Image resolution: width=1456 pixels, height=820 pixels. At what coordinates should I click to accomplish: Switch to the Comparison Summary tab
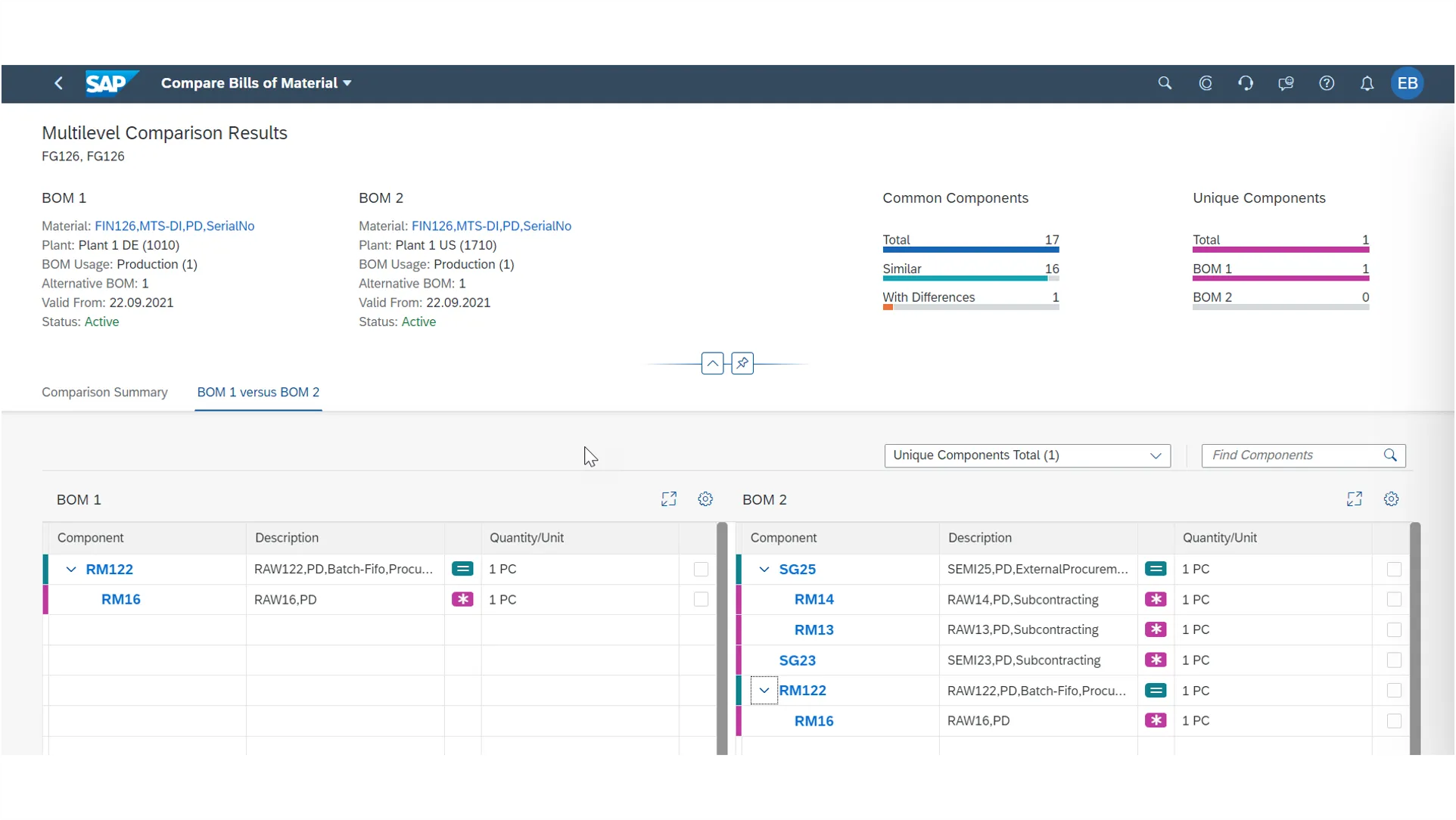(104, 392)
